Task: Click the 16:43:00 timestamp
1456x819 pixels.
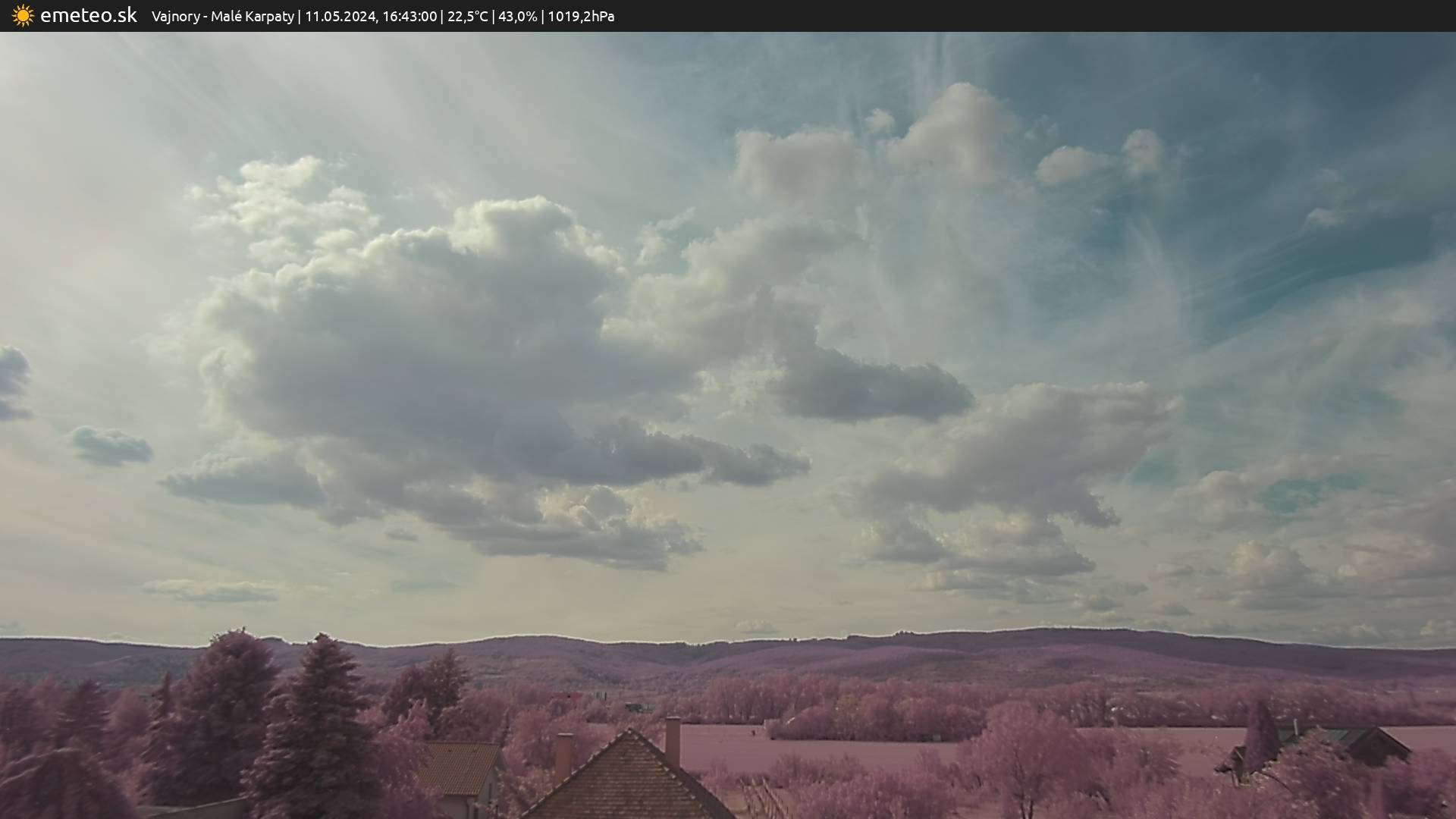Action: click(409, 17)
